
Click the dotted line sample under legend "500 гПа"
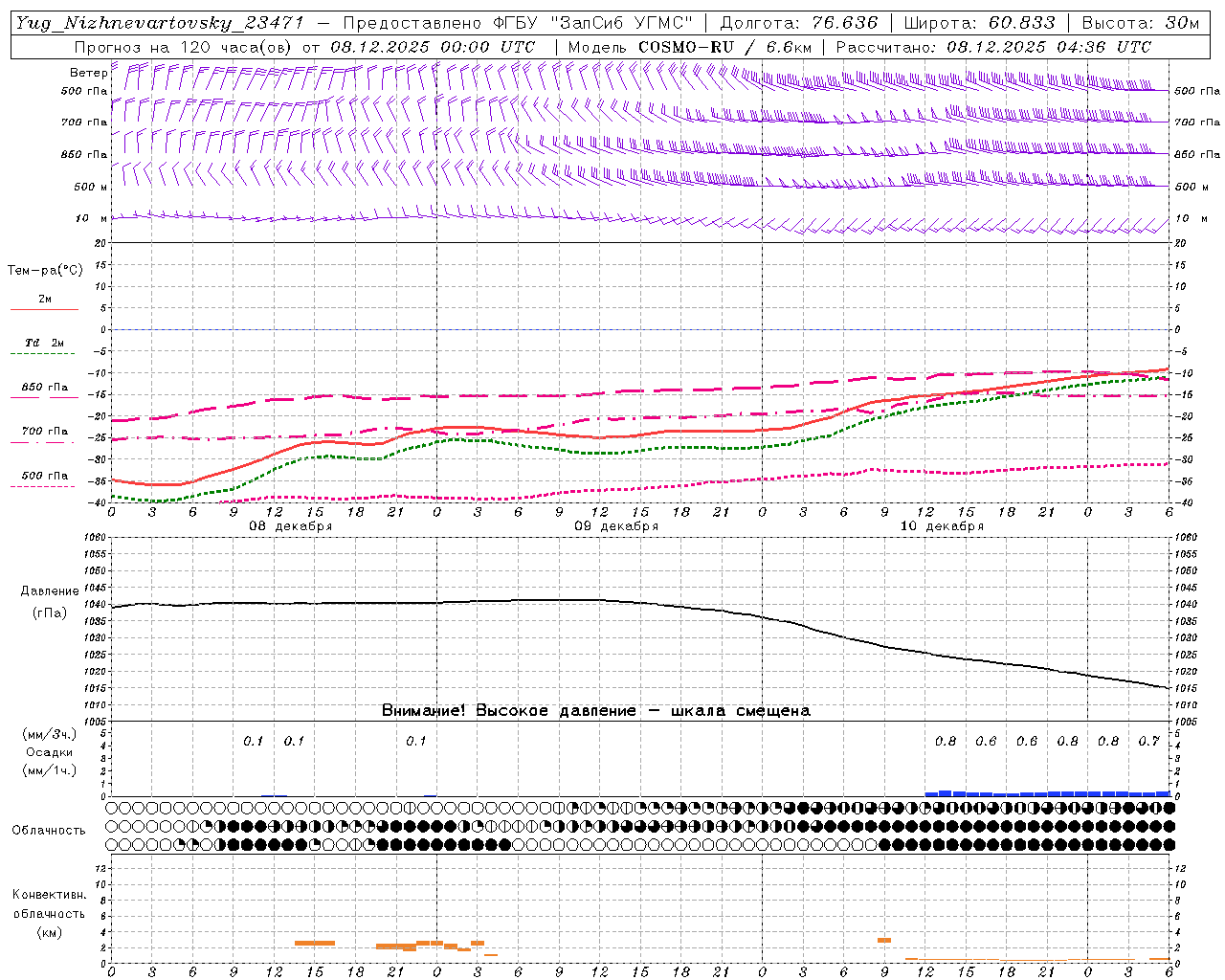[x=42, y=486]
